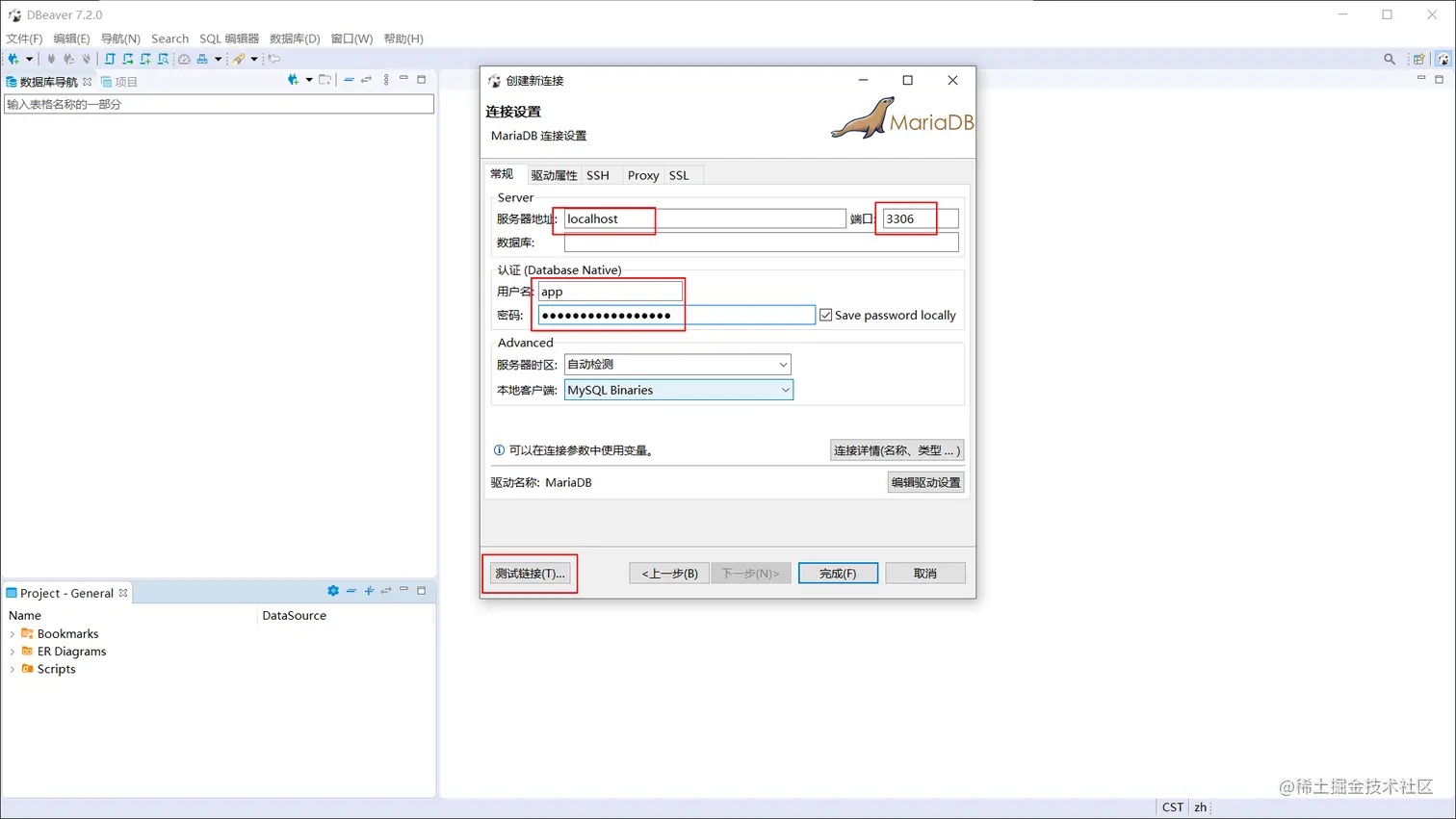Click the new SQL script icon with plus

pos(145,59)
